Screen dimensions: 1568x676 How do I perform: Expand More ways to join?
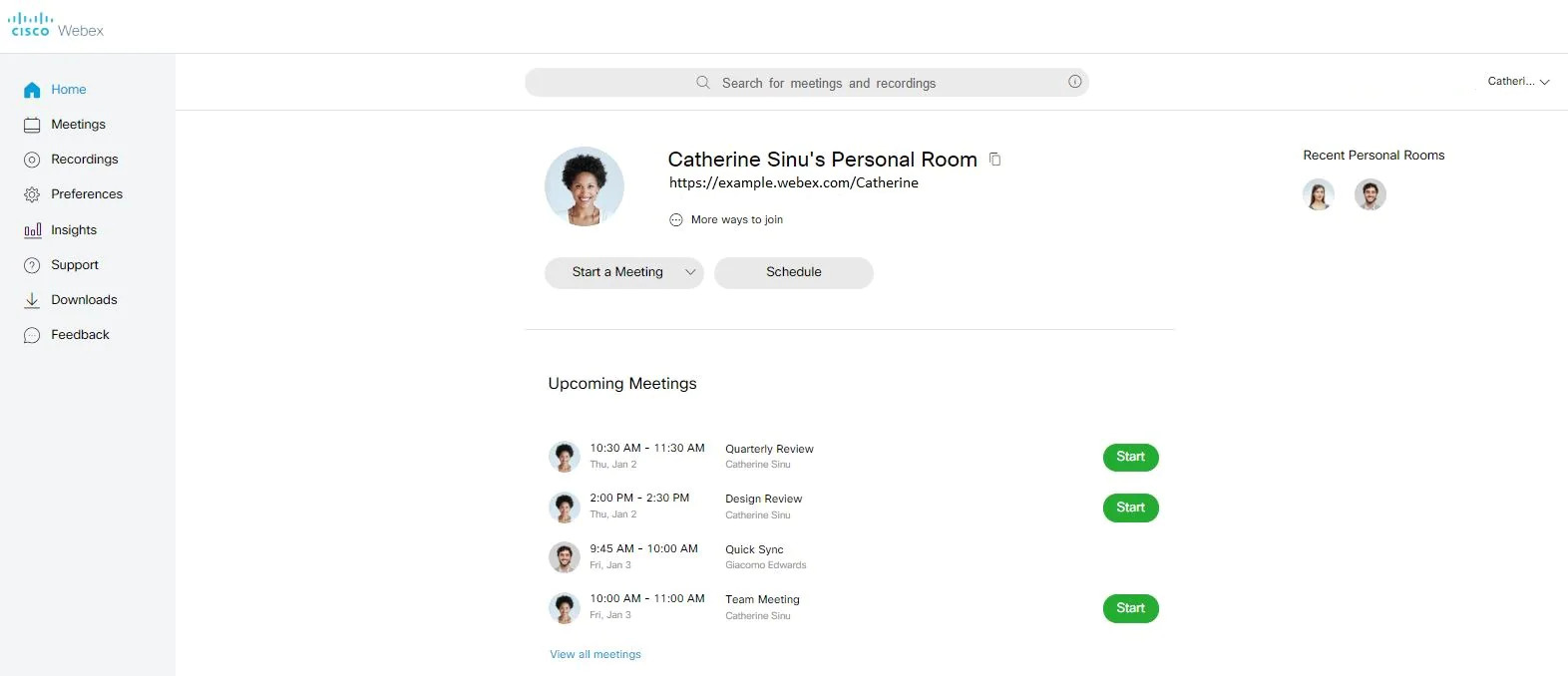[x=726, y=219]
